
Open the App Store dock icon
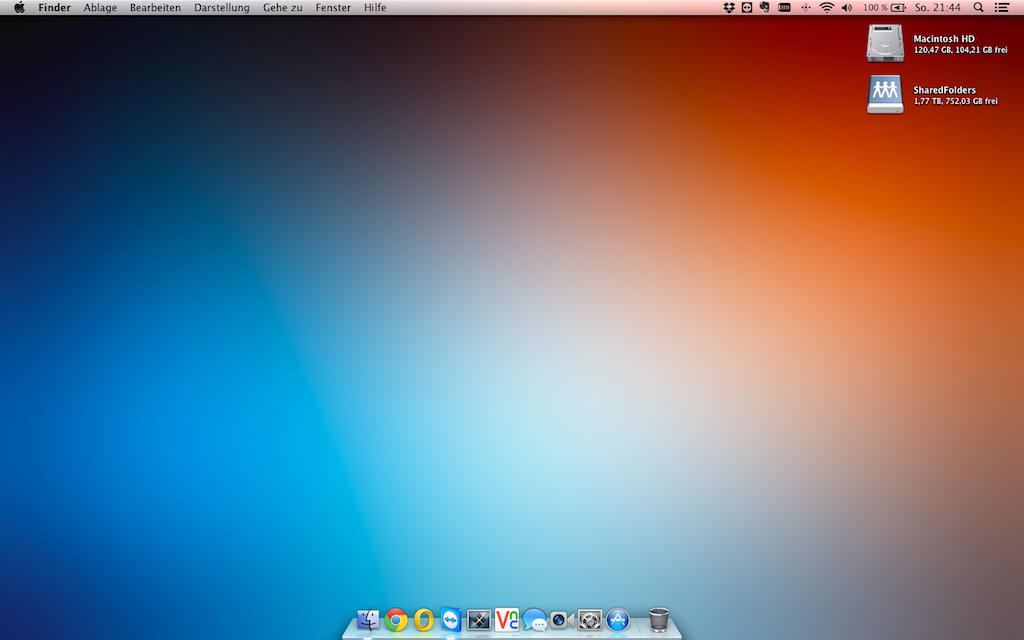tap(618, 620)
